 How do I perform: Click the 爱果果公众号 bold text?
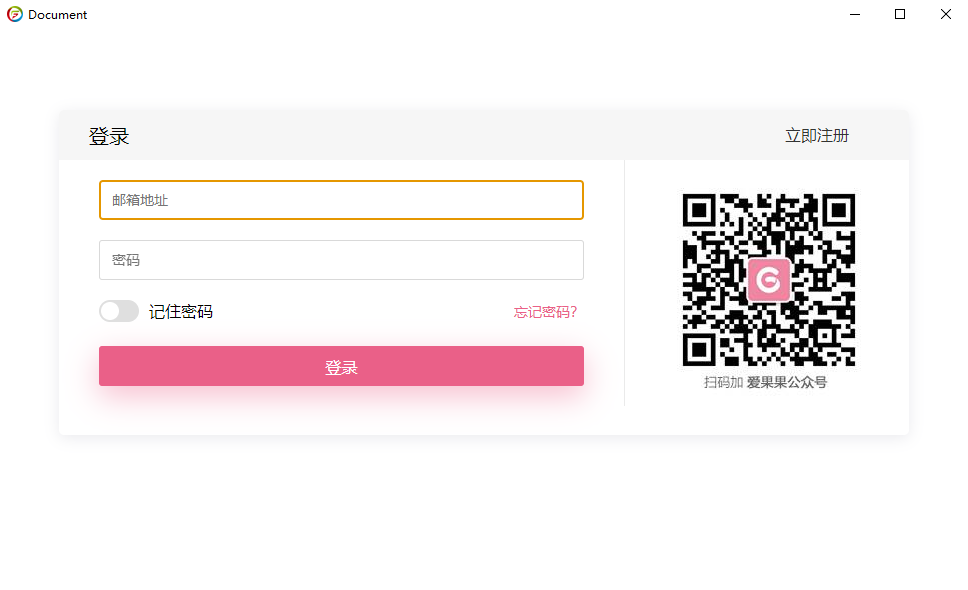(x=786, y=383)
